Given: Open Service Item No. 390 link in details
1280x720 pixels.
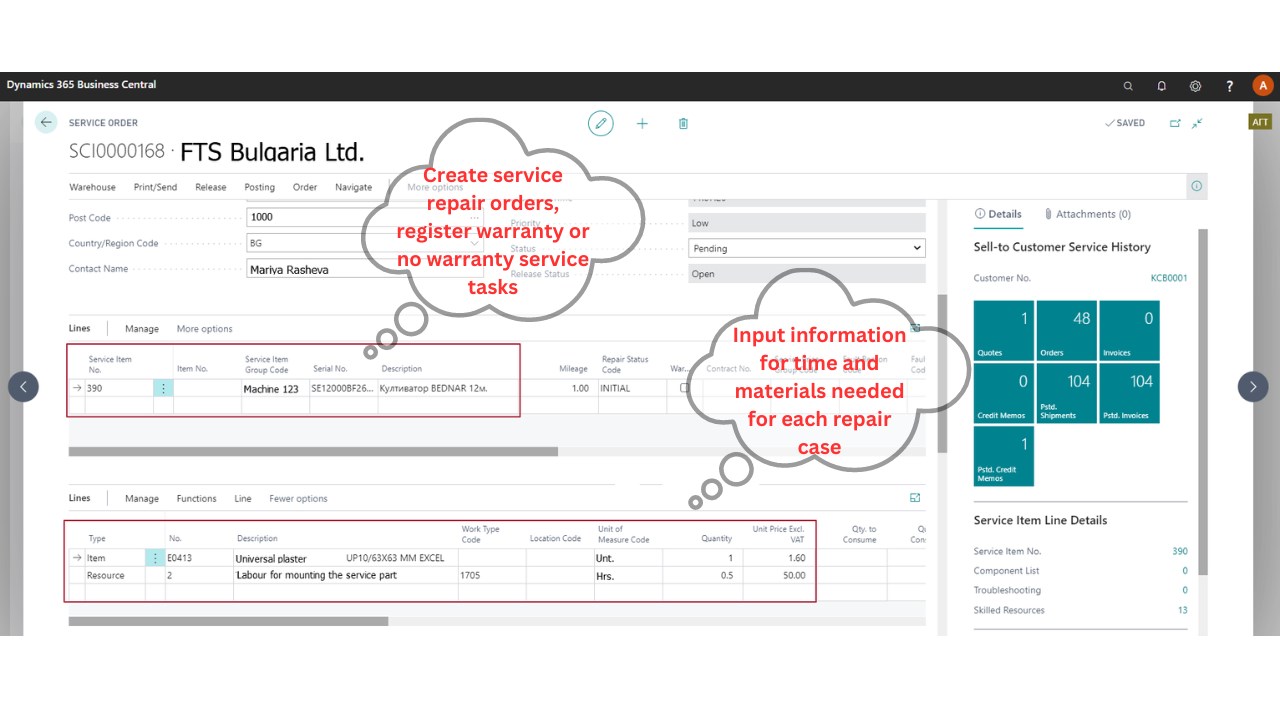Looking at the screenshot, I should (1180, 552).
